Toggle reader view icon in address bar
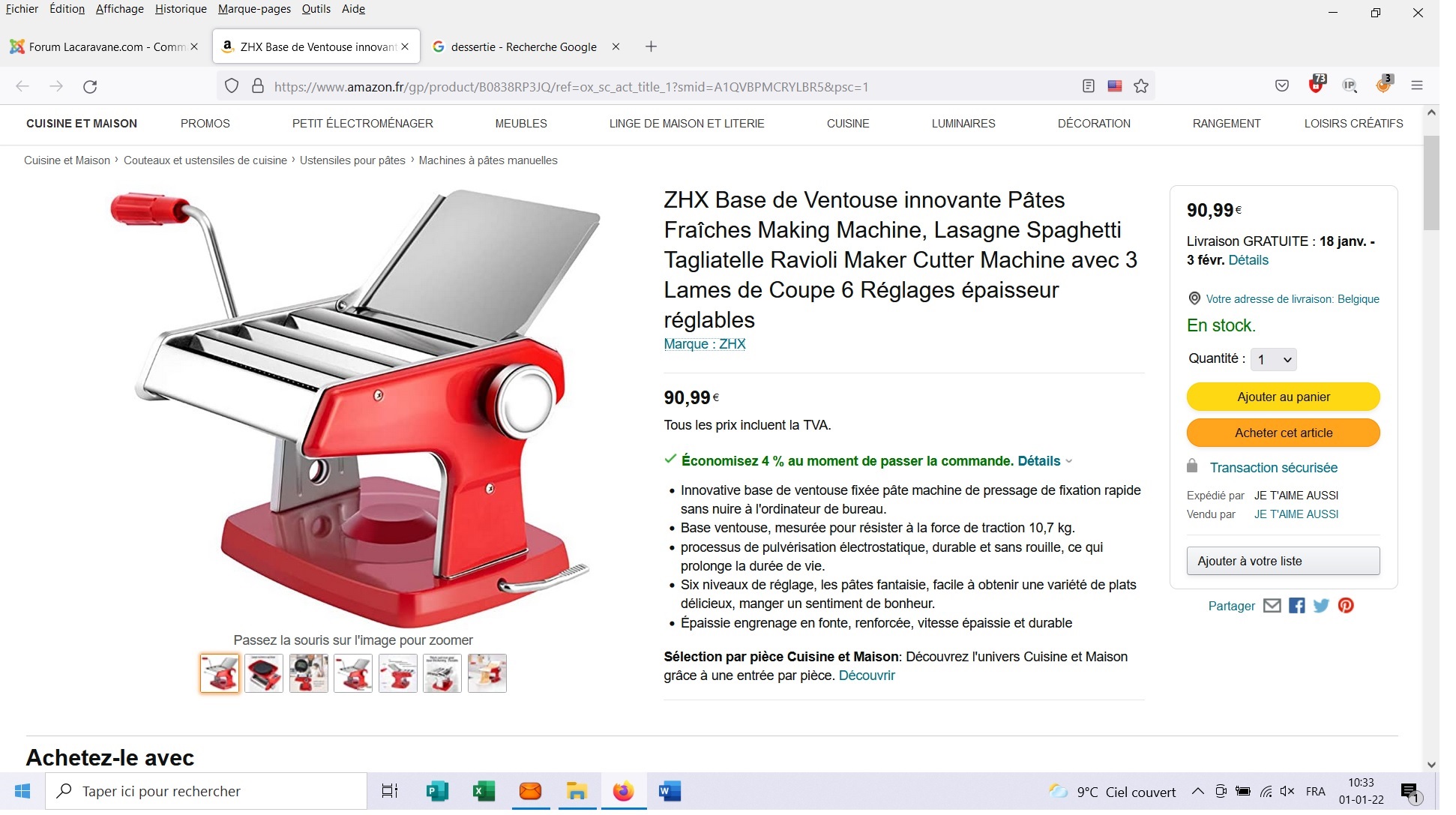The width and height of the screenshot is (1456, 815). pos(1089,86)
